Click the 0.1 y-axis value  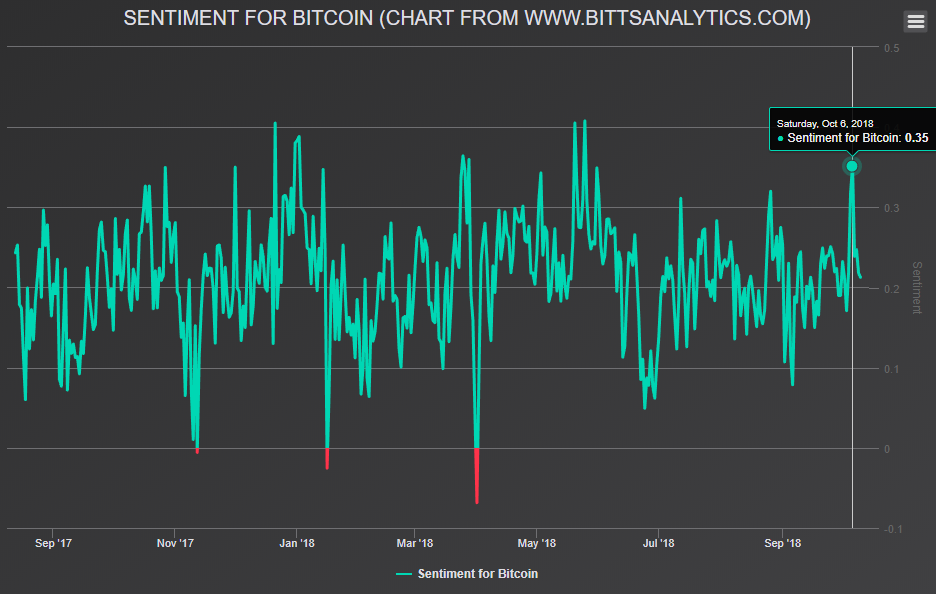click(892, 369)
